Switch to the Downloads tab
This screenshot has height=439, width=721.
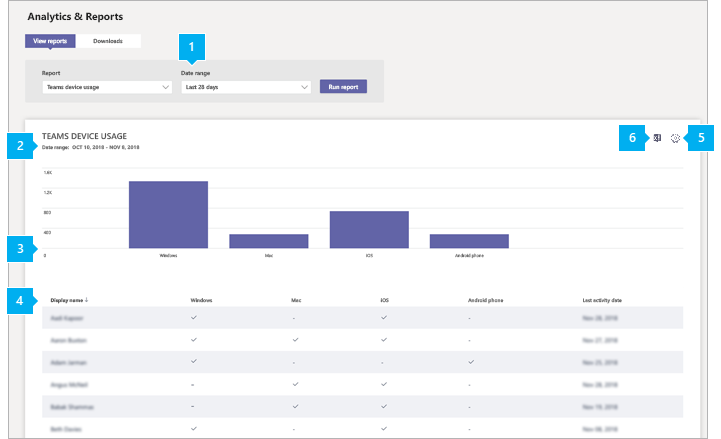pyautogui.click(x=108, y=41)
